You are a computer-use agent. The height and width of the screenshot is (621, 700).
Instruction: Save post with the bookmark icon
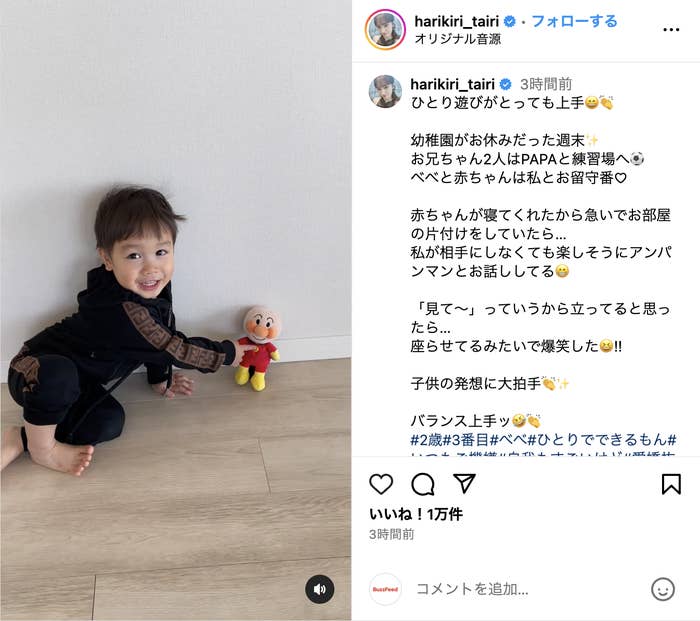(x=671, y=484)
